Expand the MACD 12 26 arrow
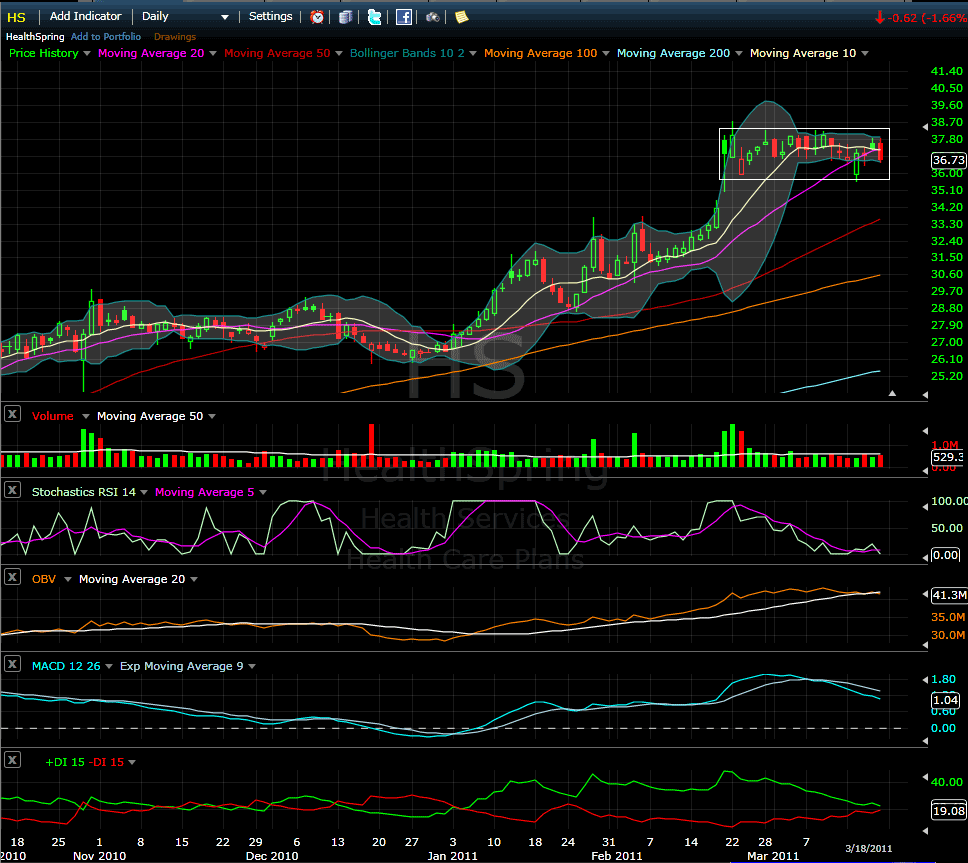The image size is (968, 863). 109,667
